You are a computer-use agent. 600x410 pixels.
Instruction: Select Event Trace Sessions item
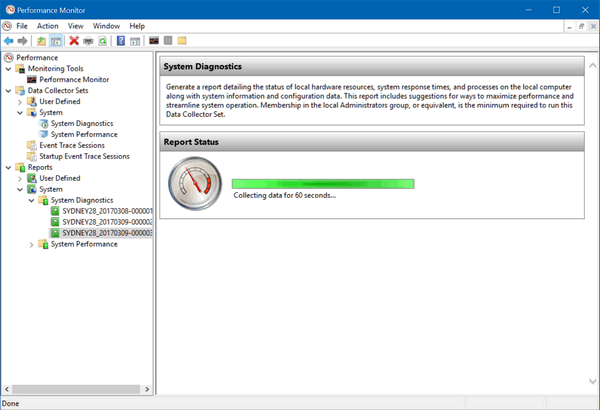pos(72,145)
